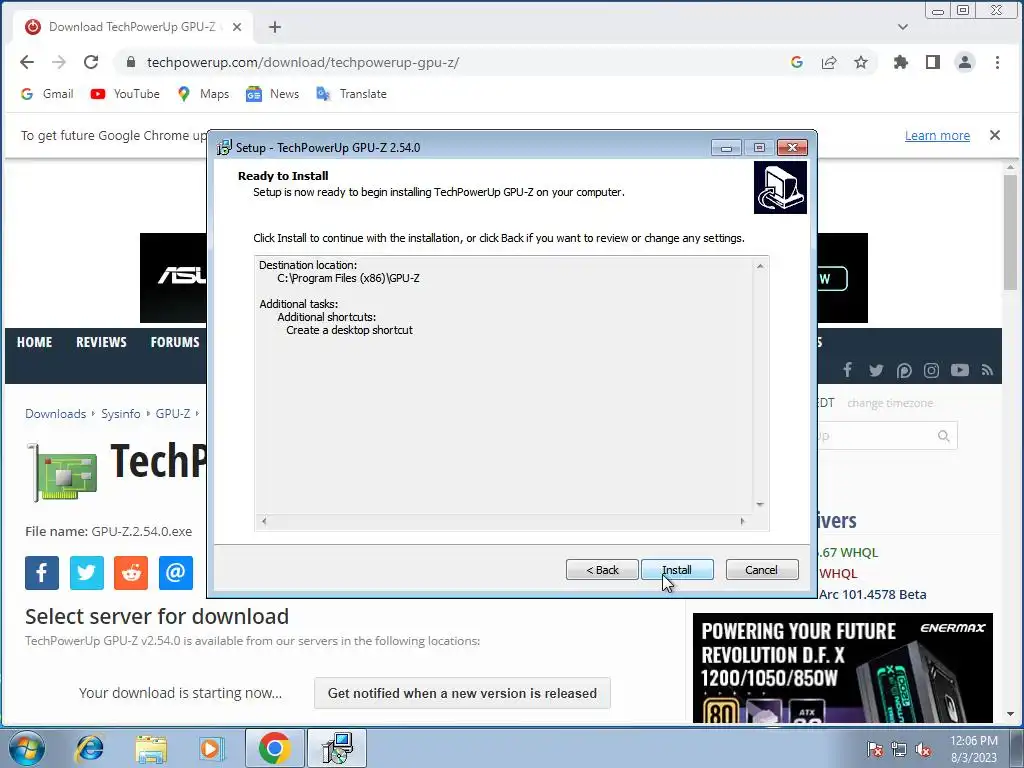
Task: Click Learn more in Chrome infobar
Action: point(937,135)
